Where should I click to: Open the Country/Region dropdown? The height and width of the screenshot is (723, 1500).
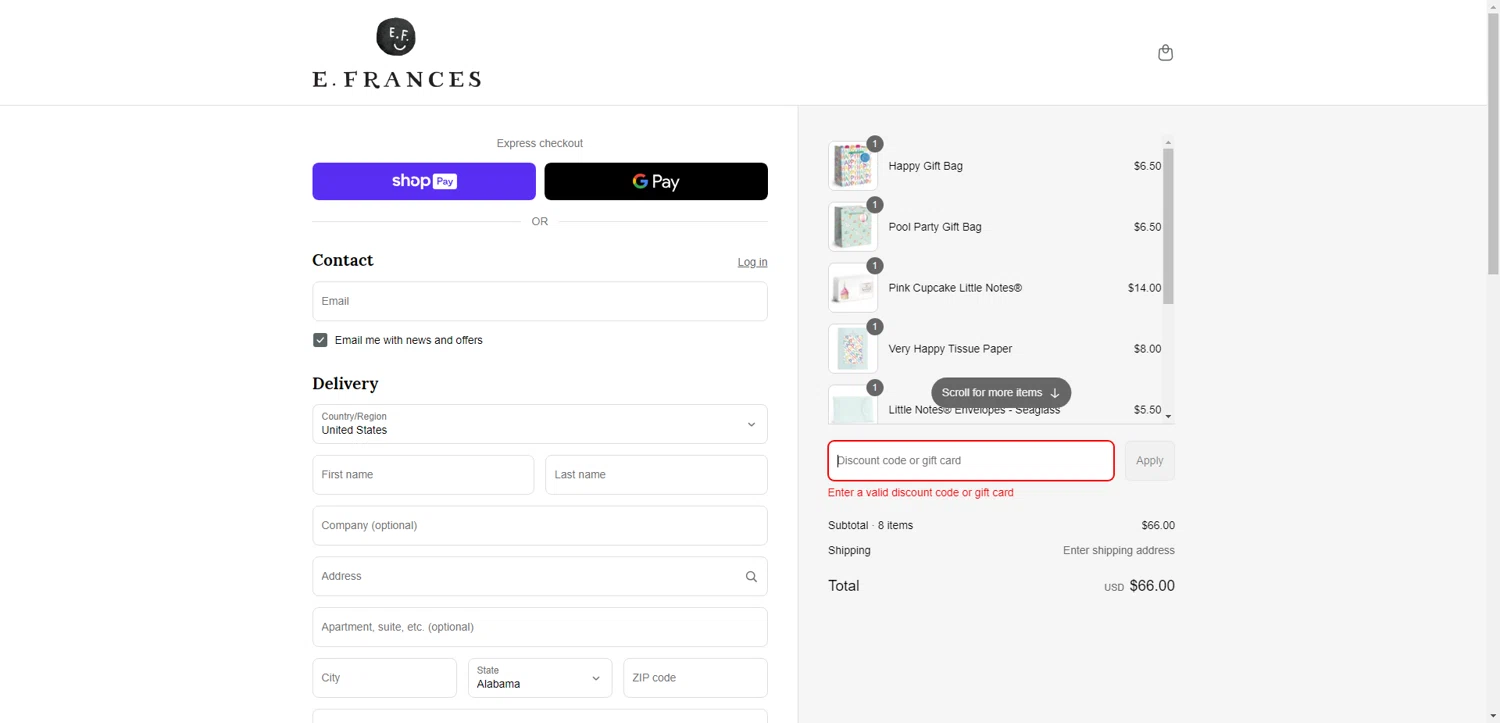click(x=540, y=424)
